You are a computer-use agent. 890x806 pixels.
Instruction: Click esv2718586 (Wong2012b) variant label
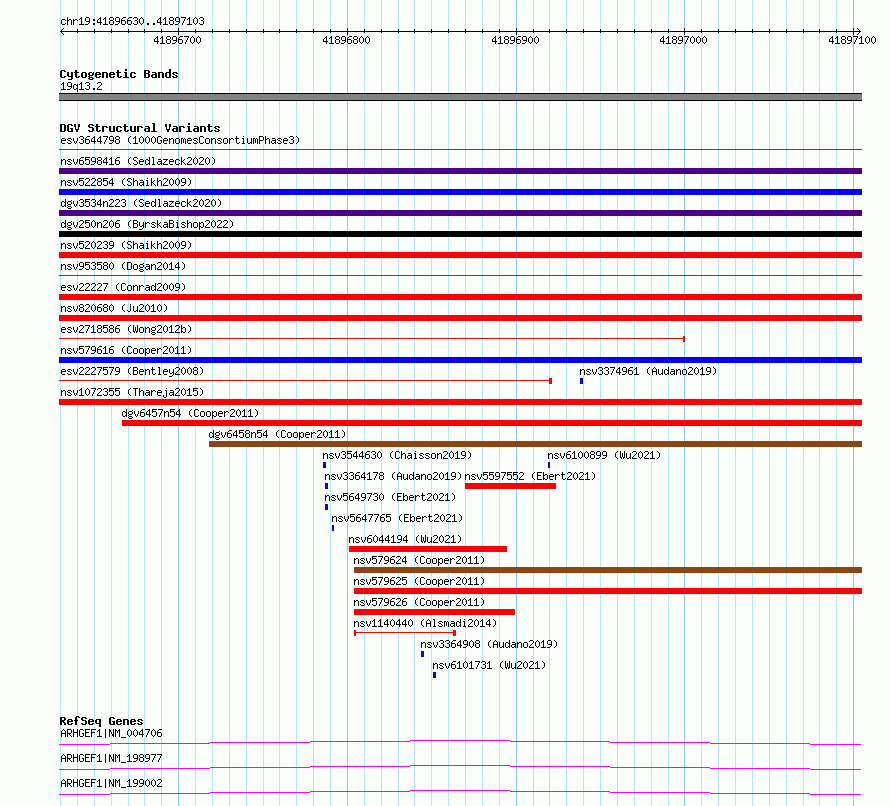coord(126,329)
